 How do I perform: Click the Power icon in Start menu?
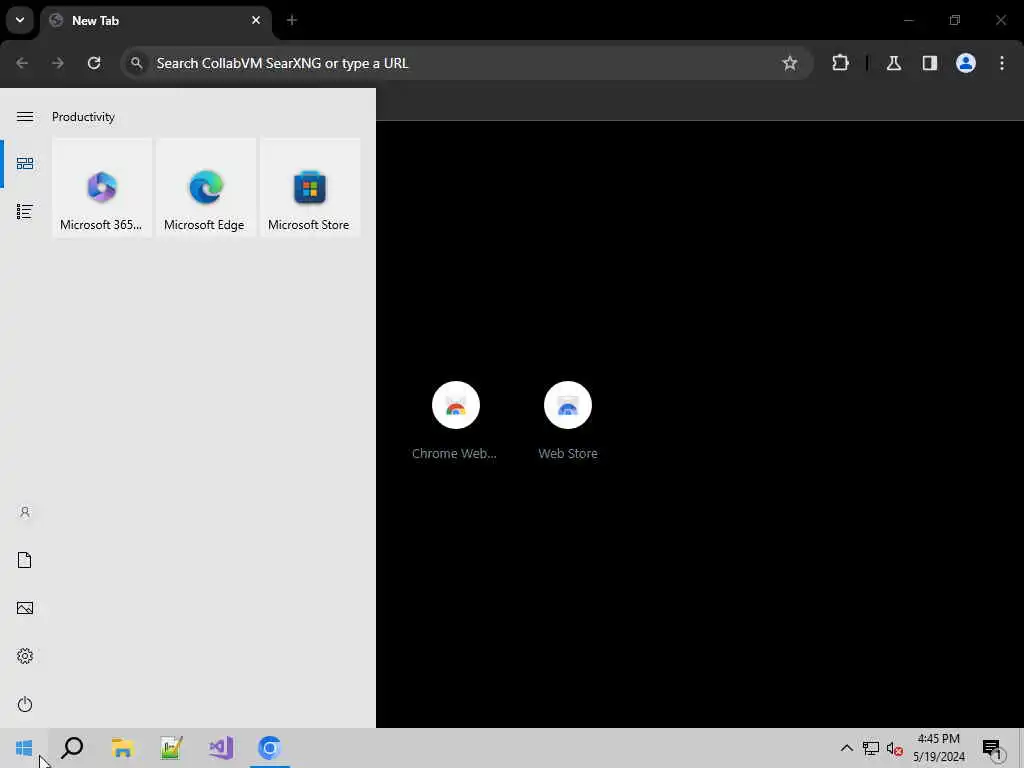[x=25, y=704]
